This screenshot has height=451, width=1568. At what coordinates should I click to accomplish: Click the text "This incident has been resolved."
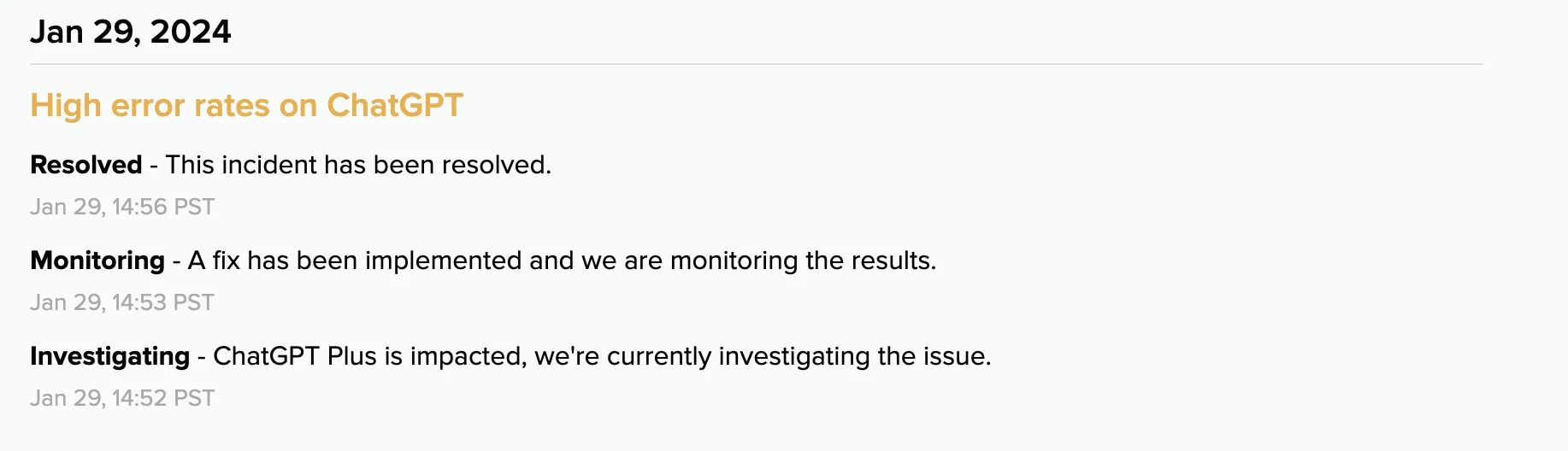tap(358, 165)
